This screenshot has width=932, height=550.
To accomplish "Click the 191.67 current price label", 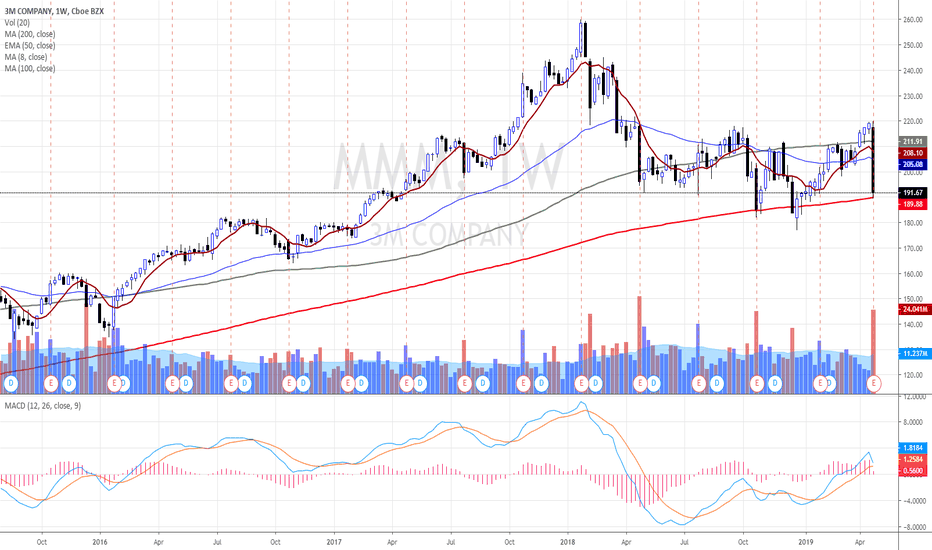I will 912,193.
